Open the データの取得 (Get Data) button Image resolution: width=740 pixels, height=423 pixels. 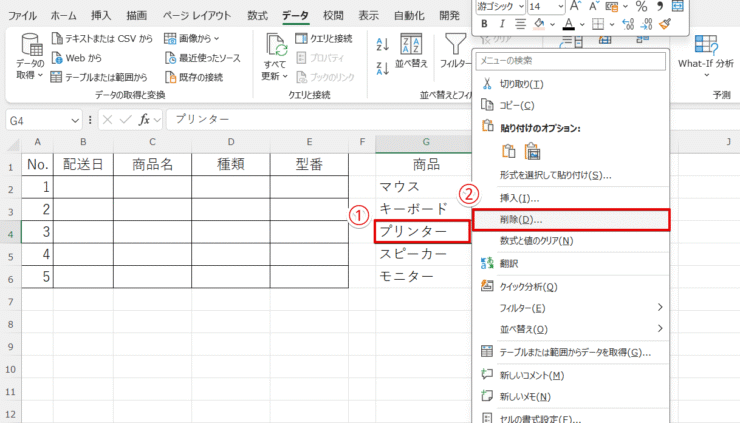31,57
